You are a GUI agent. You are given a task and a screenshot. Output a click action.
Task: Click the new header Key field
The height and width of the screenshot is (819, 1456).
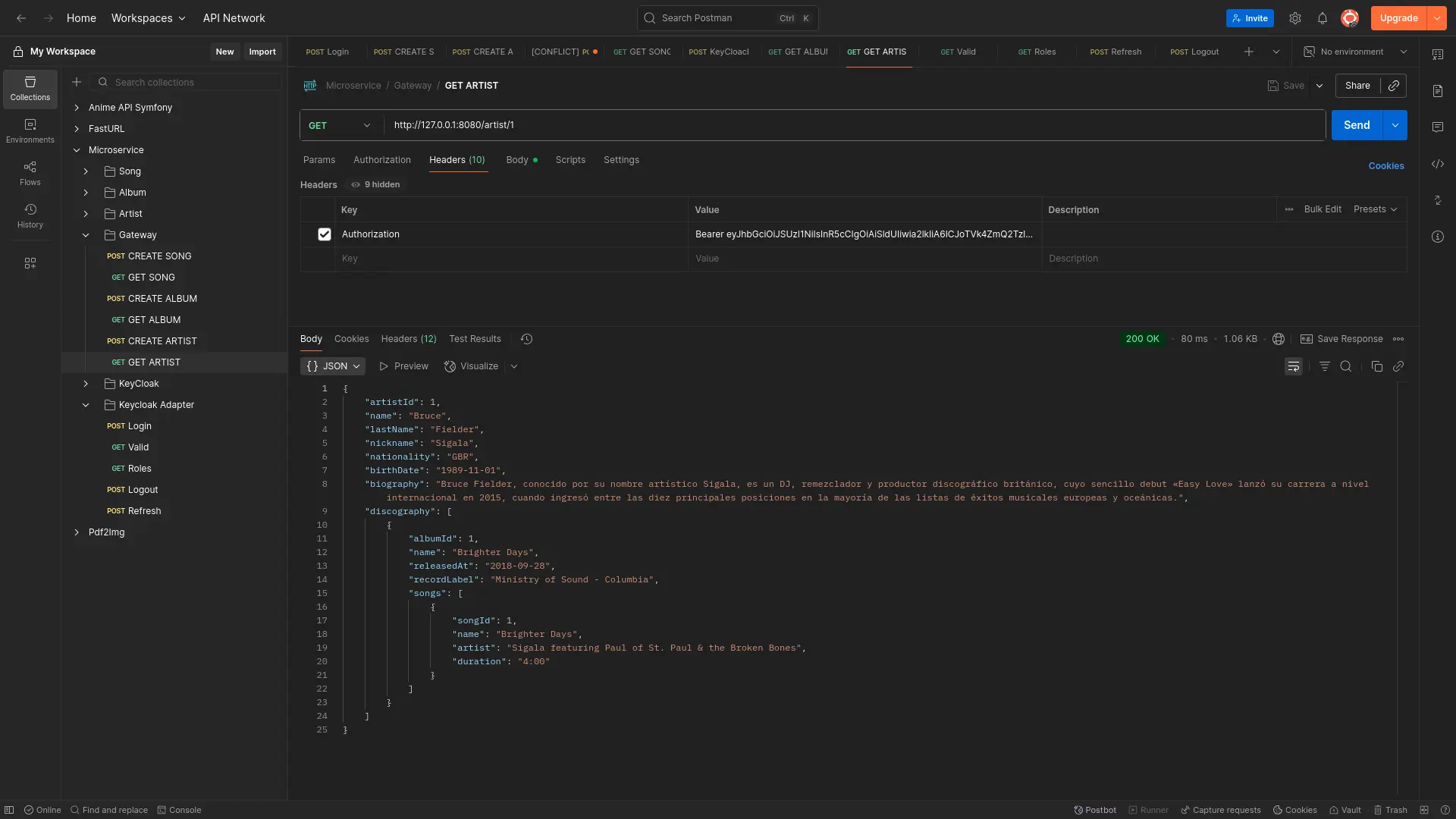[x=511, y=259]
